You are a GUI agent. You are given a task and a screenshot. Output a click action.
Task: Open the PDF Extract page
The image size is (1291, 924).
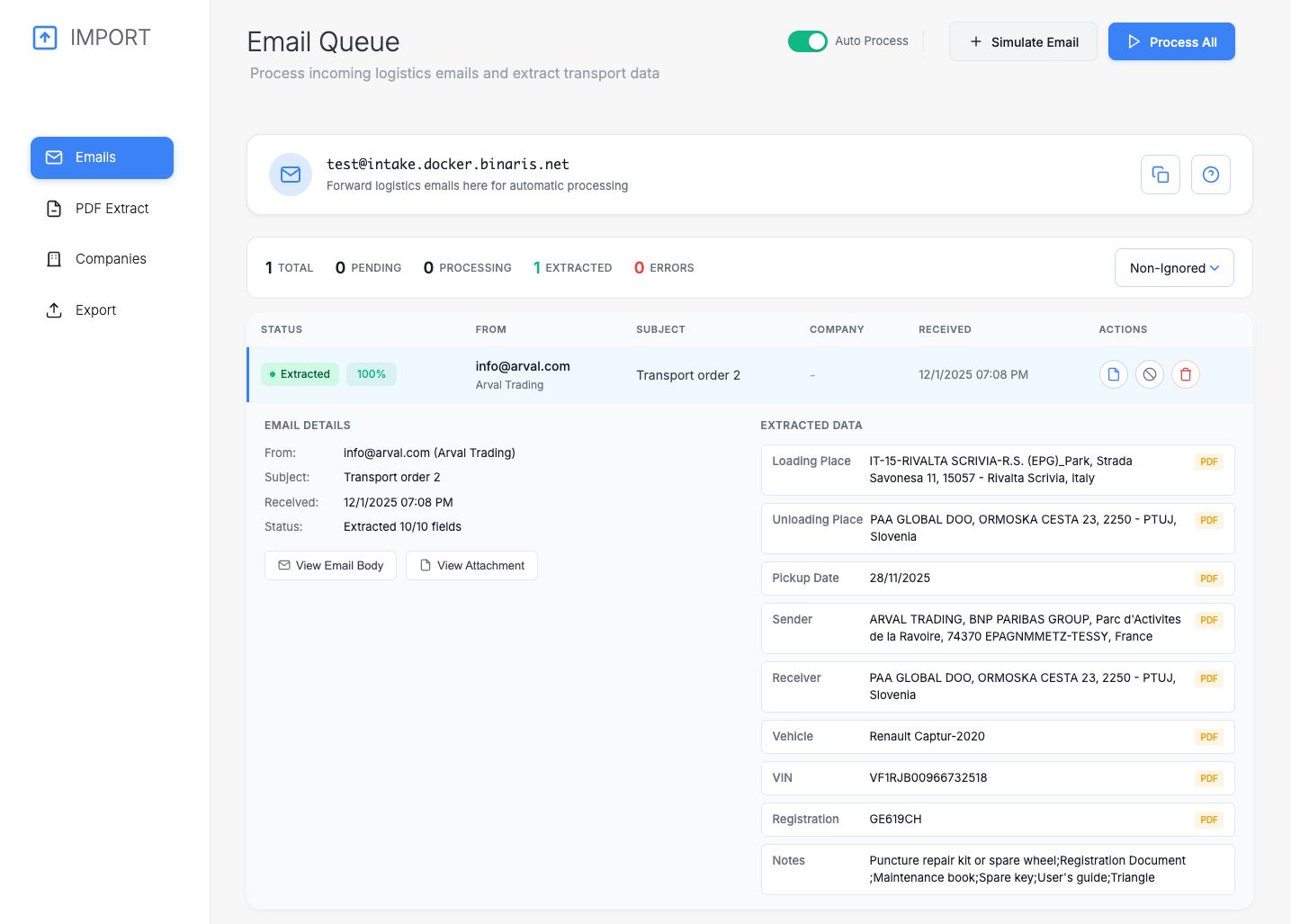(102, 209)
